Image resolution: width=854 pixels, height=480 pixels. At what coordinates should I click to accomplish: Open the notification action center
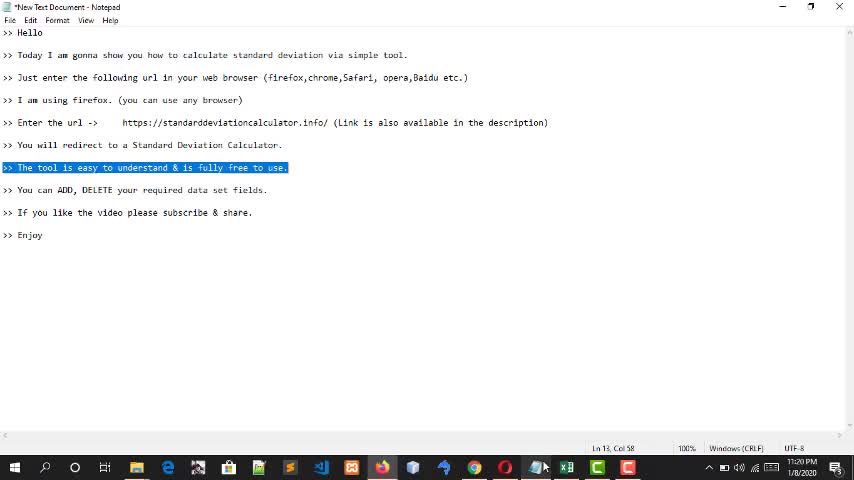click(x=835, y=467)
